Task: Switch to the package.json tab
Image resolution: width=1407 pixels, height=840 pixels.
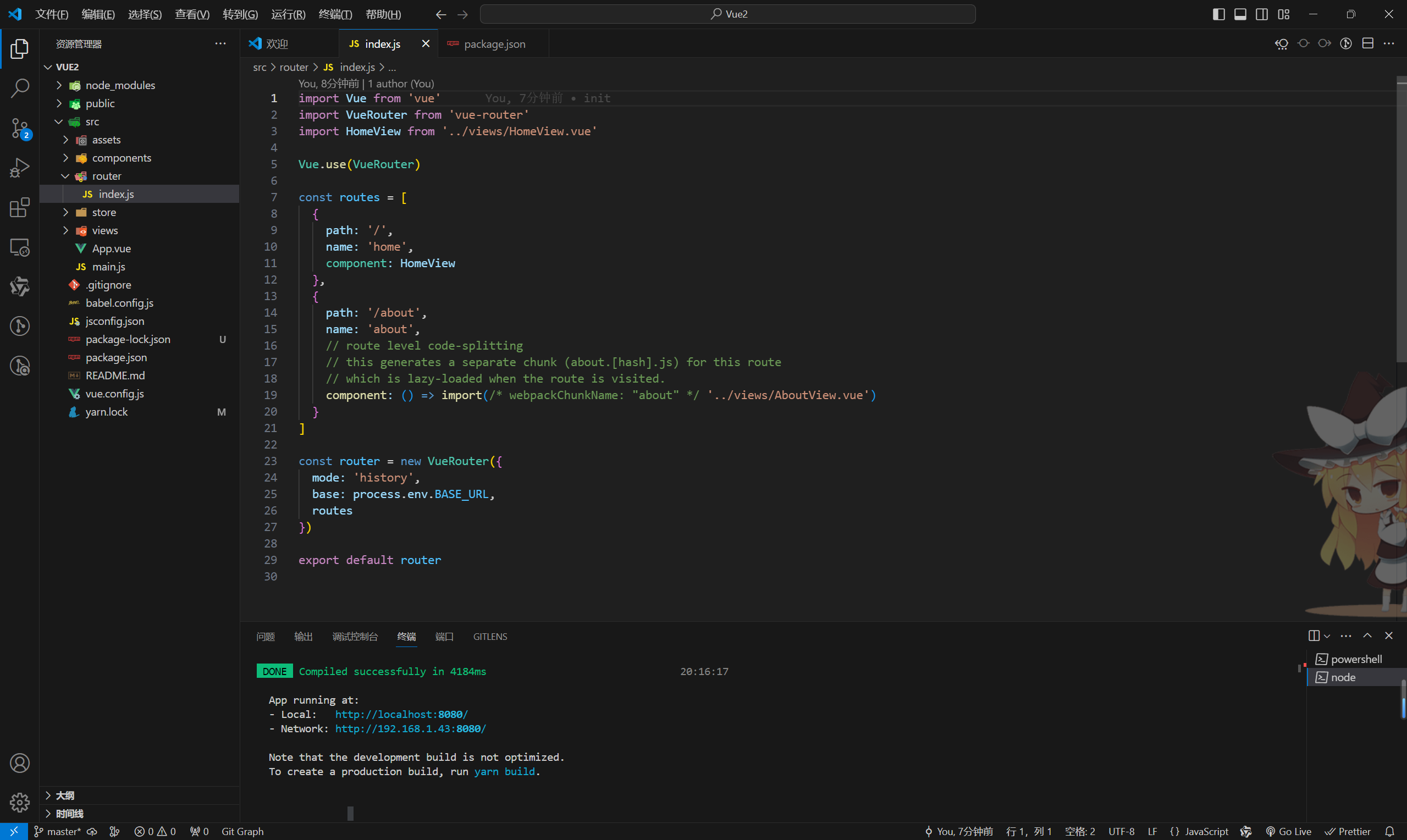Action: [x=494, y=43]
